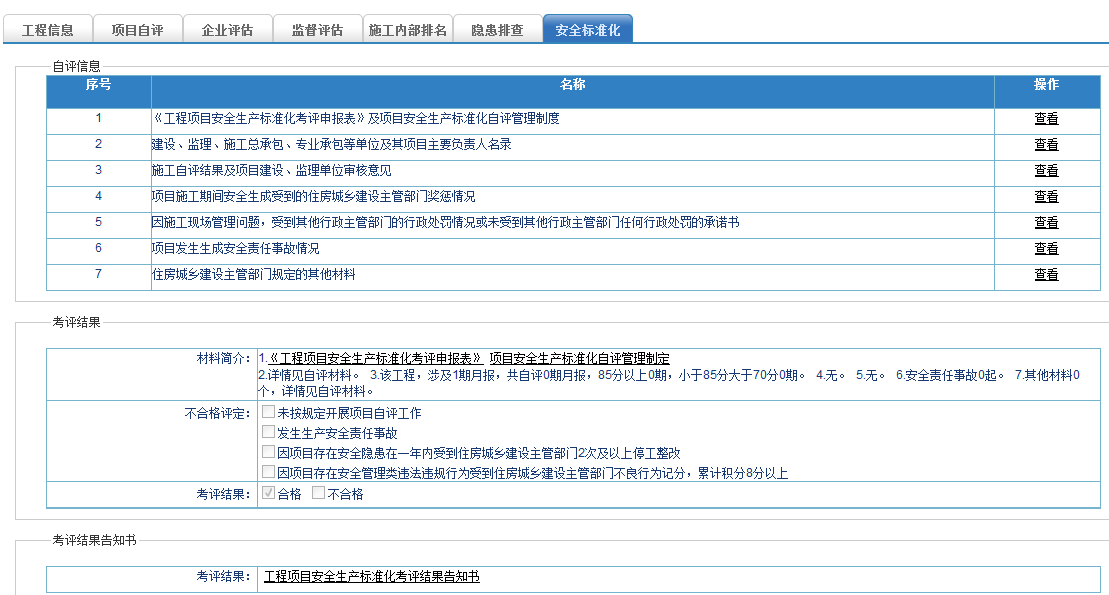The height and width of the screenshot is (595, 1109).
Task: Toggle the 合格 result checkbox
Action: tap(268, 493)
